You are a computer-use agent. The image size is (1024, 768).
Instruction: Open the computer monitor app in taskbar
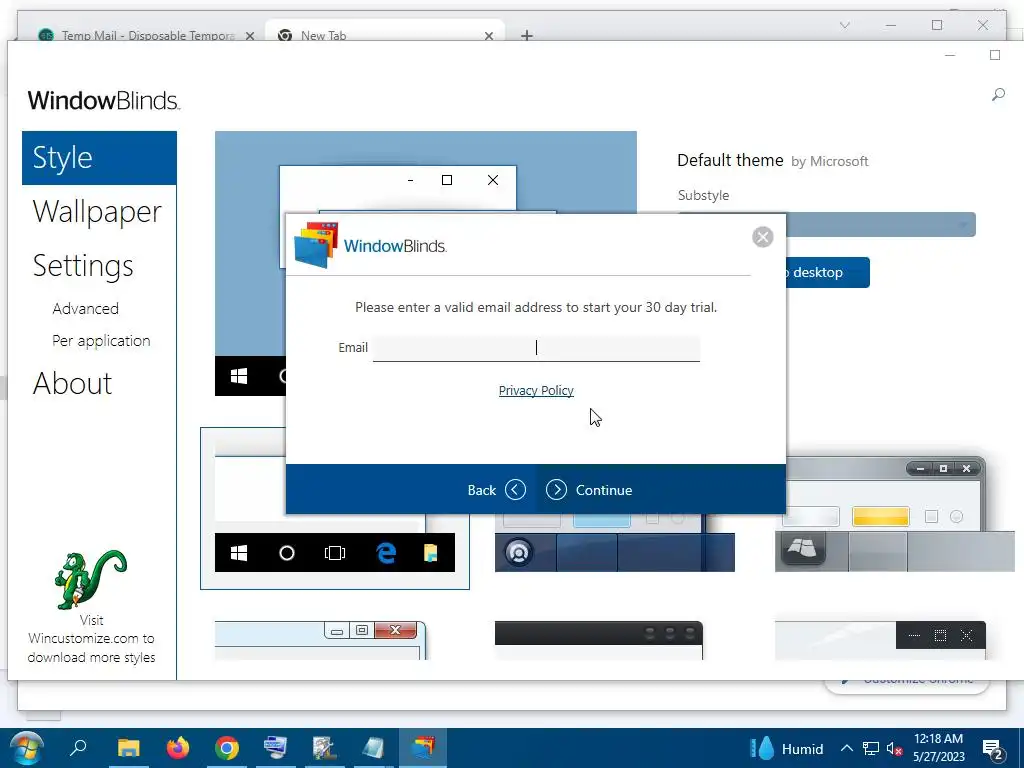tap(276, 748)
